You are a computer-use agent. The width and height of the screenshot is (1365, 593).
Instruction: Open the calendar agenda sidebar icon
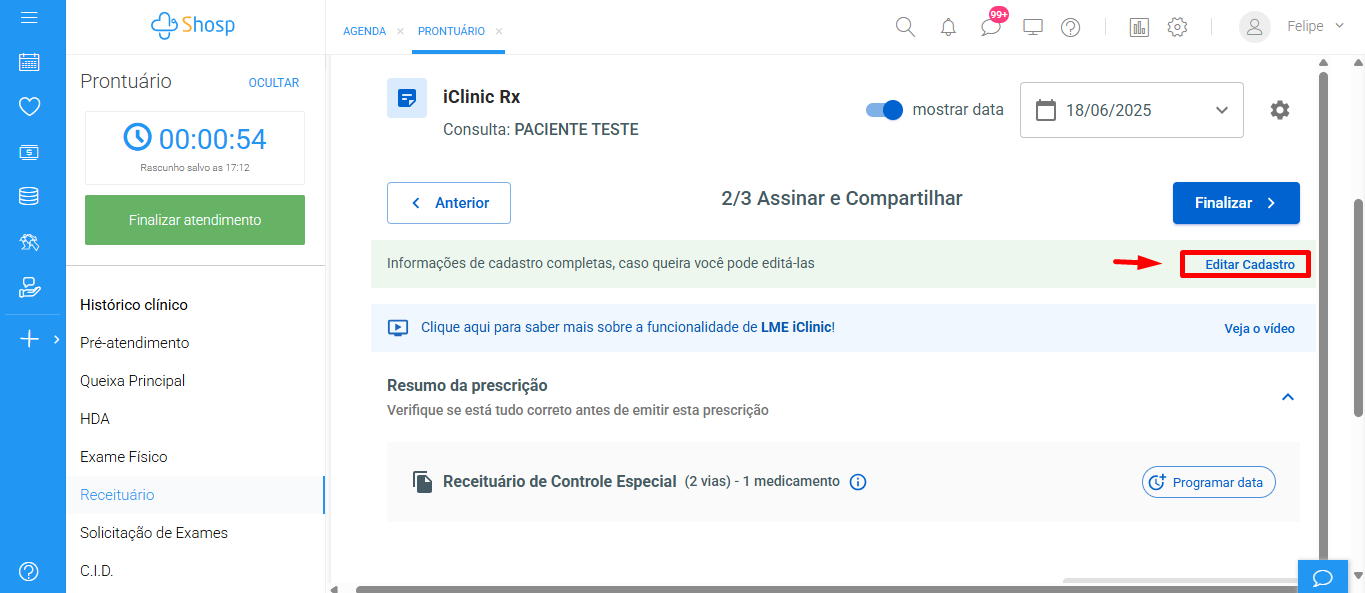pos(29,62)
